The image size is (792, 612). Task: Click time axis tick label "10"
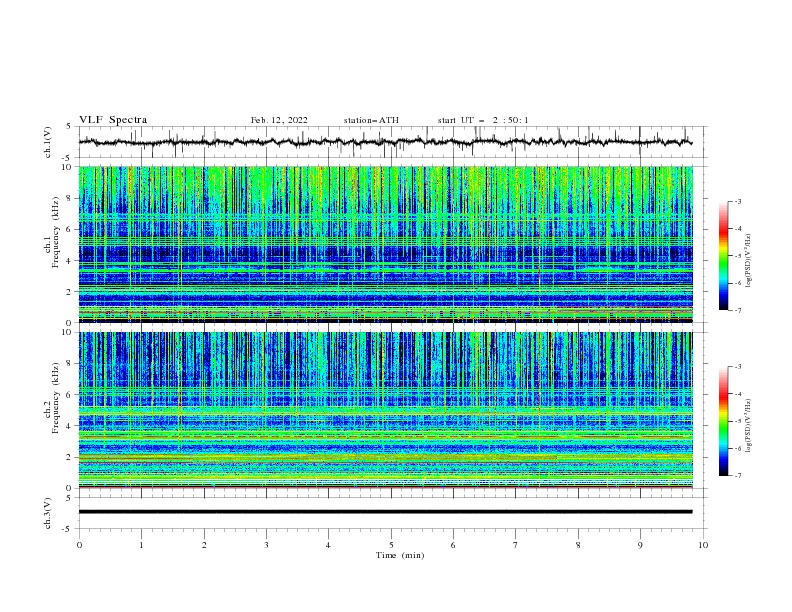coord(703,545)
